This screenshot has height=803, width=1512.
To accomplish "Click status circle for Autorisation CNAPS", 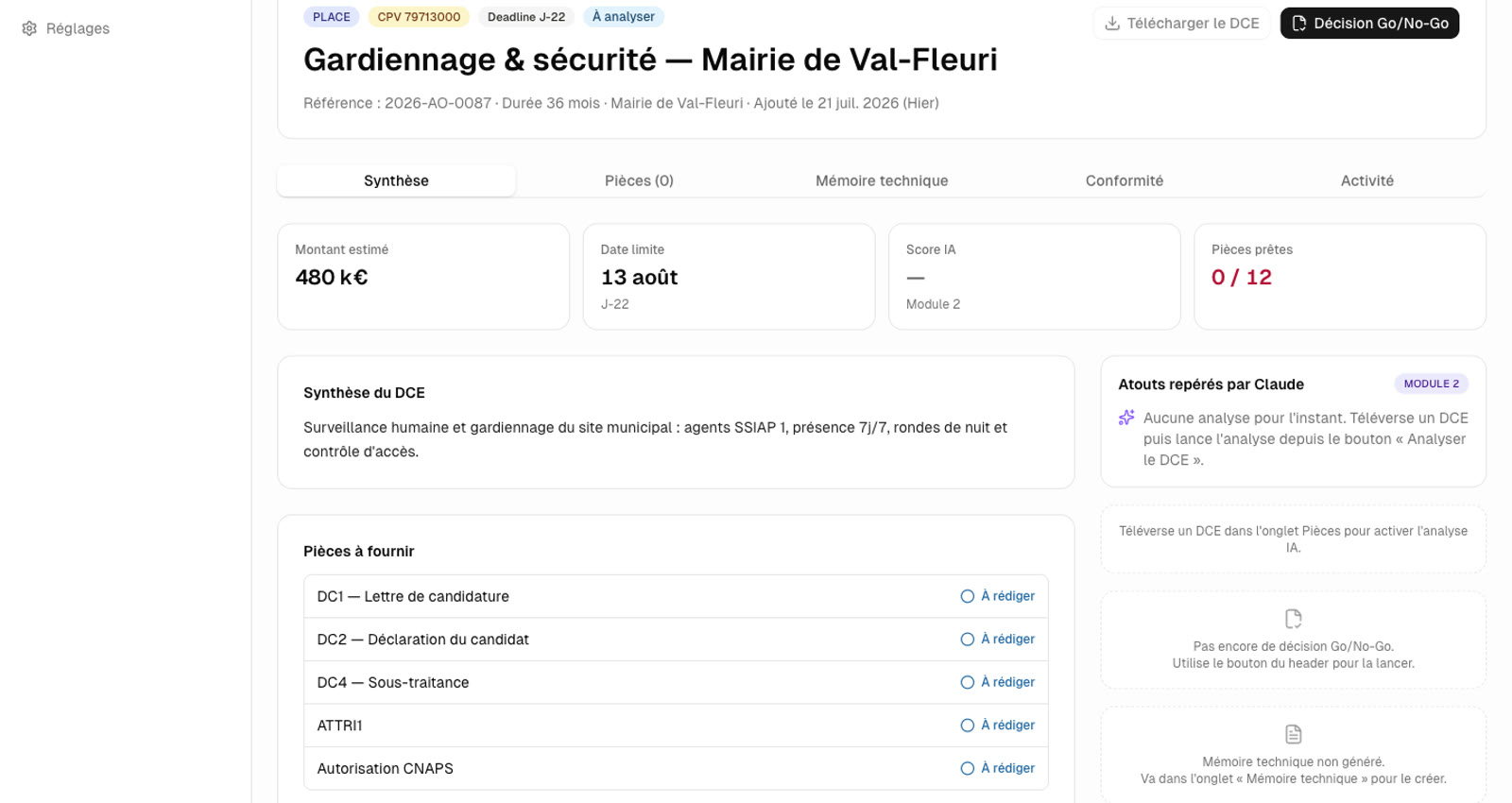I will 968,768.
